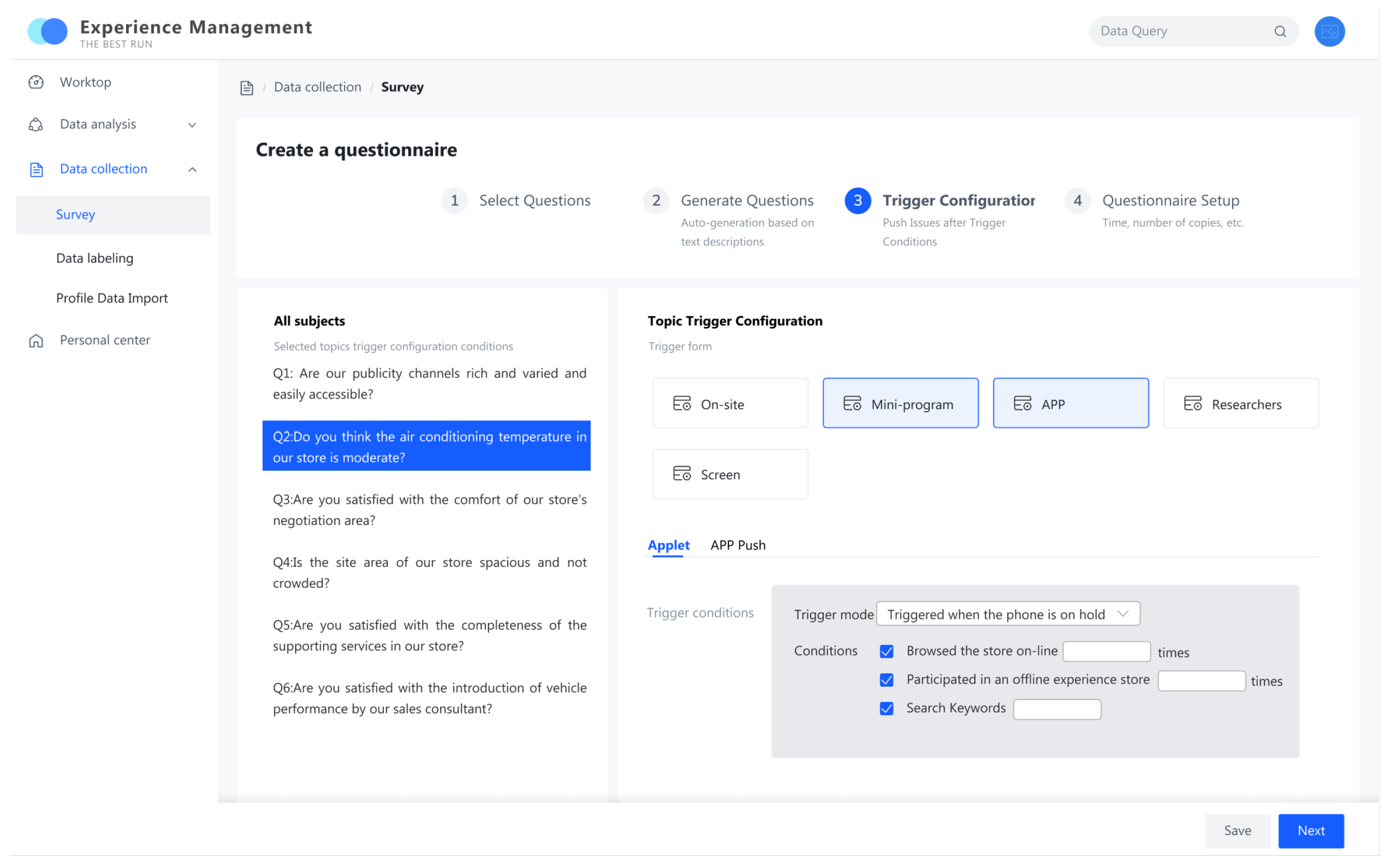The image size is (1390, 868).
Task: Click the Next button
Action: tap(1310, 831)
